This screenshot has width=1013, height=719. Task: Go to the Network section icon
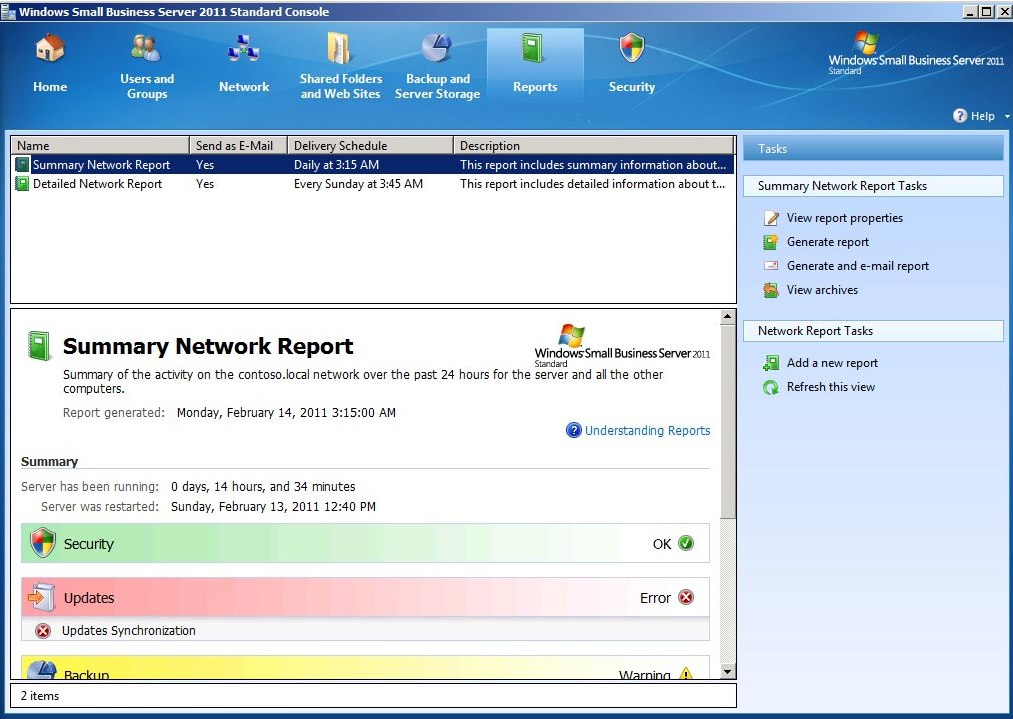point(244,50)
